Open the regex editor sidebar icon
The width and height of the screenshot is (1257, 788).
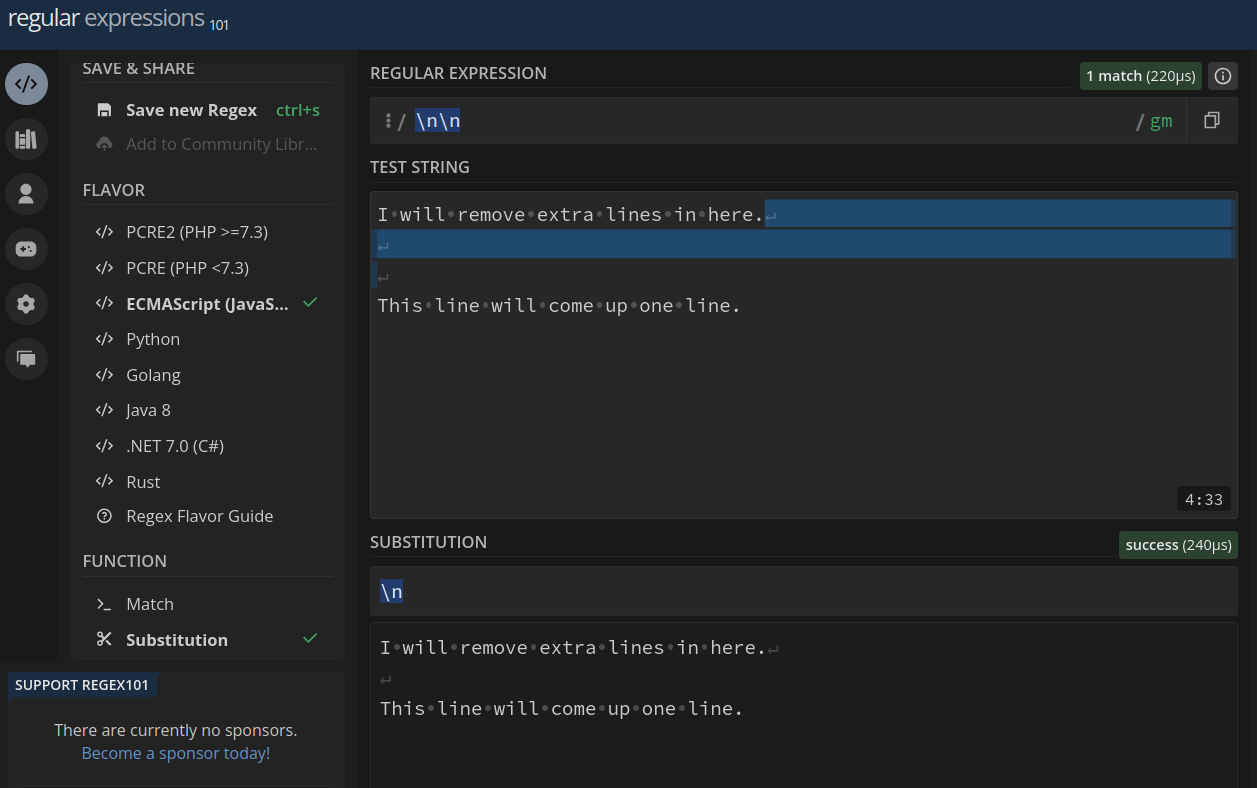(26, 84)
